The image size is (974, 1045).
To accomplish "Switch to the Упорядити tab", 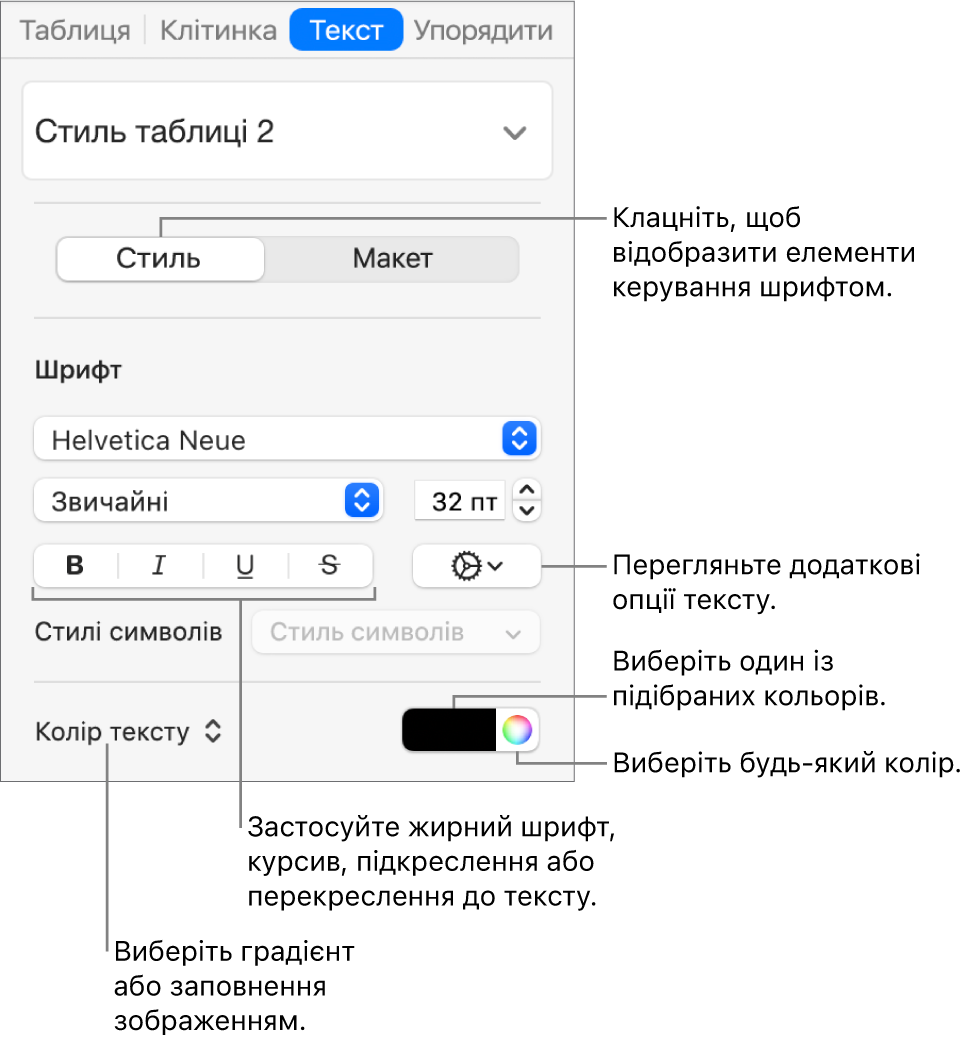I will [483, 31].
